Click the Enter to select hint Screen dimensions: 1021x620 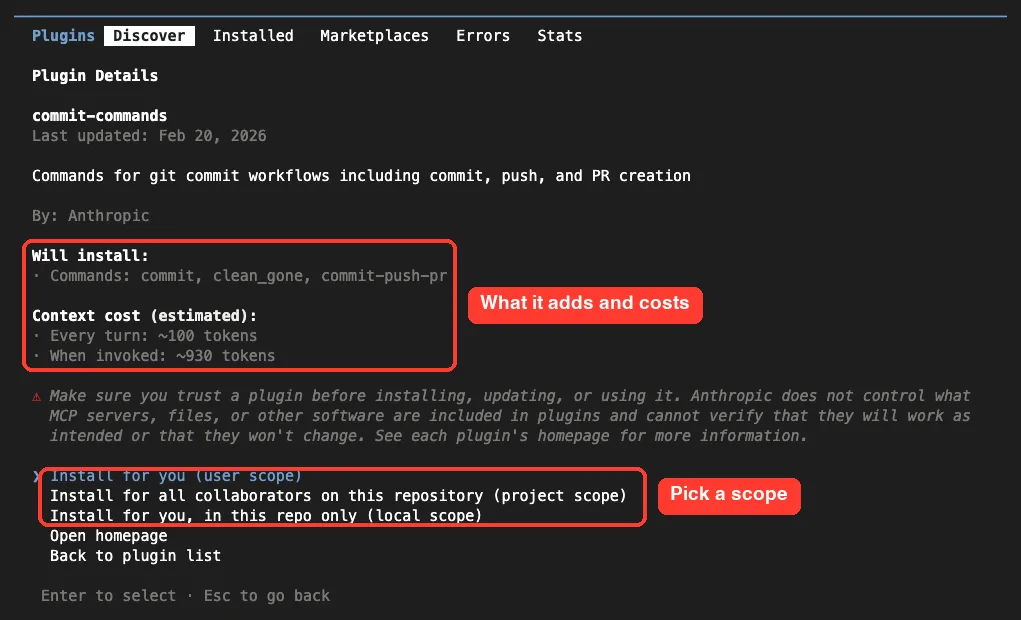[109, 596]
